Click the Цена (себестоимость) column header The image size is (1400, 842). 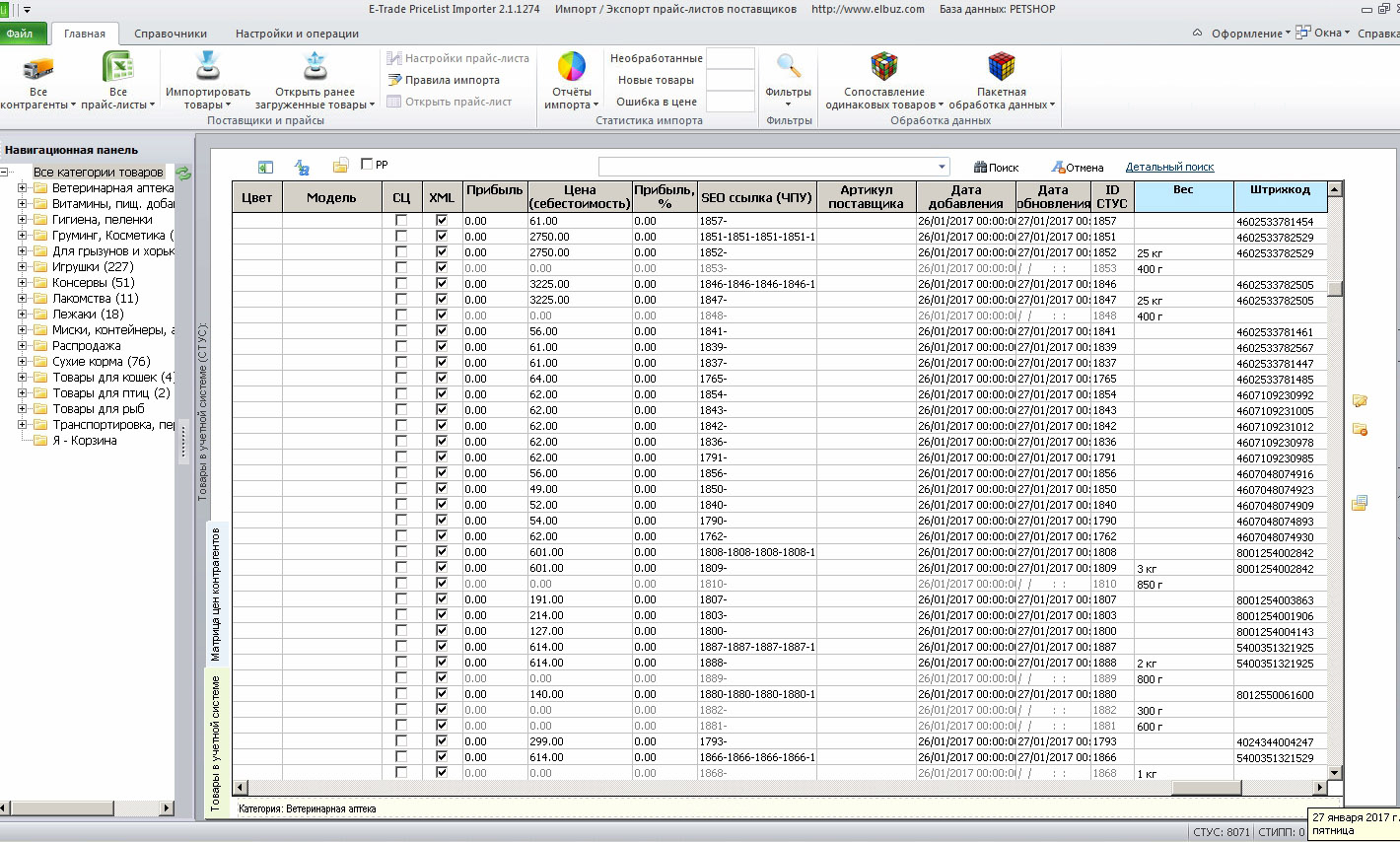coord(580,196)
